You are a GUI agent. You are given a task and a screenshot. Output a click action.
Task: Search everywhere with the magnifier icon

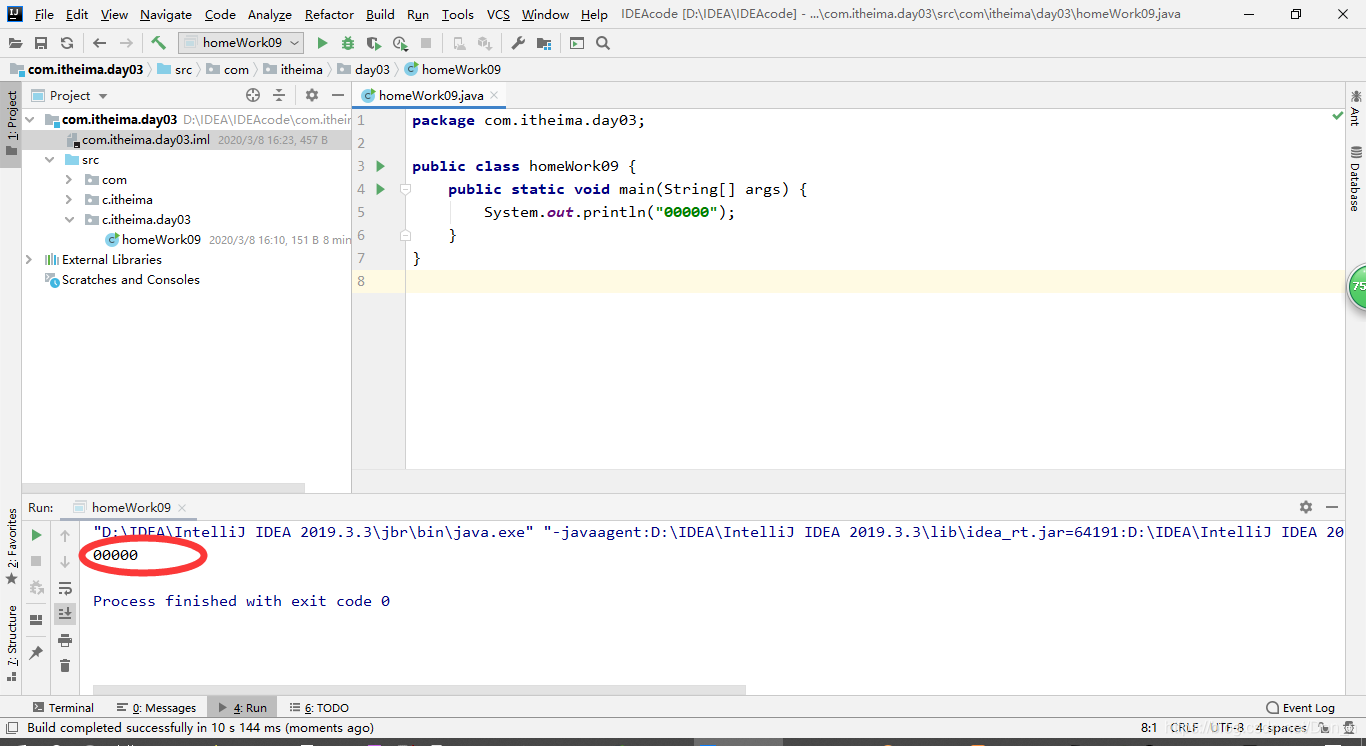coord(603,43)
